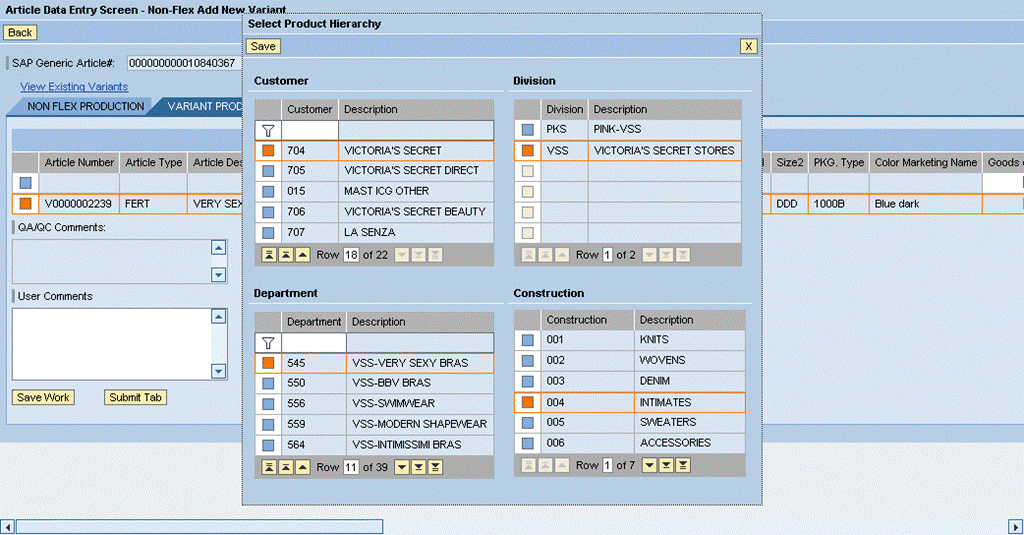
Task: Click left arrow of horizontal scrollbar
Action: (8, 527)
